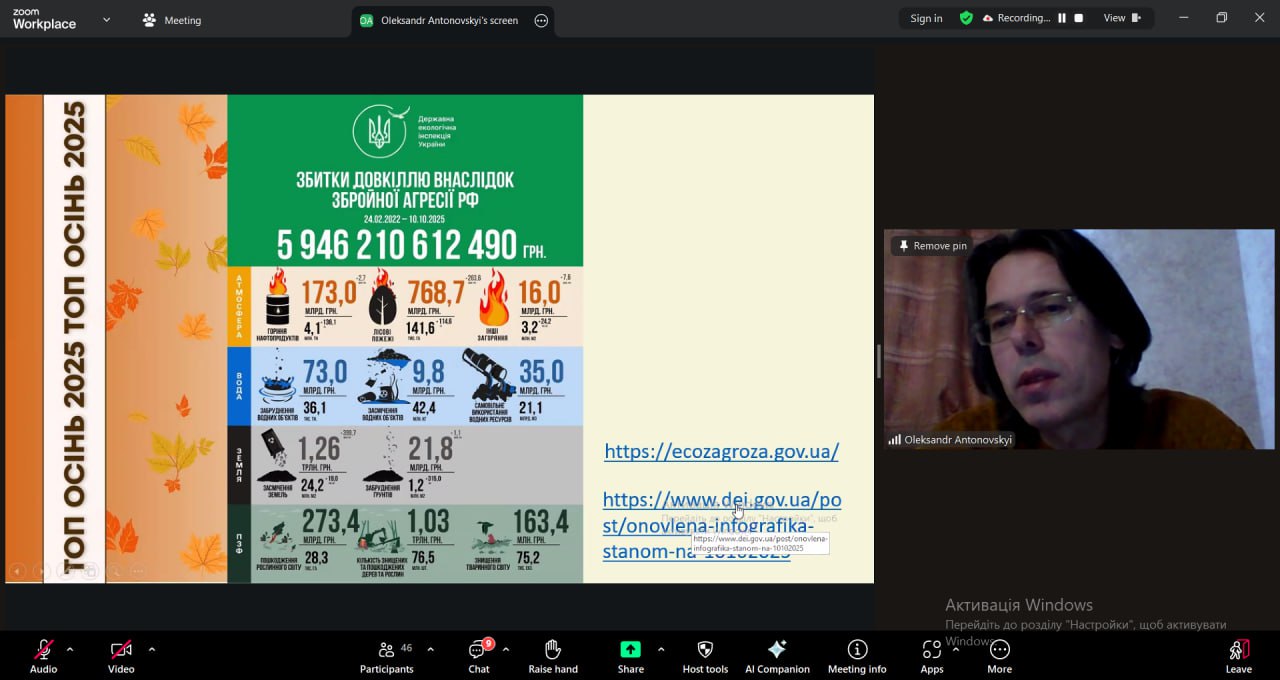Select the Meeting tab

(171, 20)
